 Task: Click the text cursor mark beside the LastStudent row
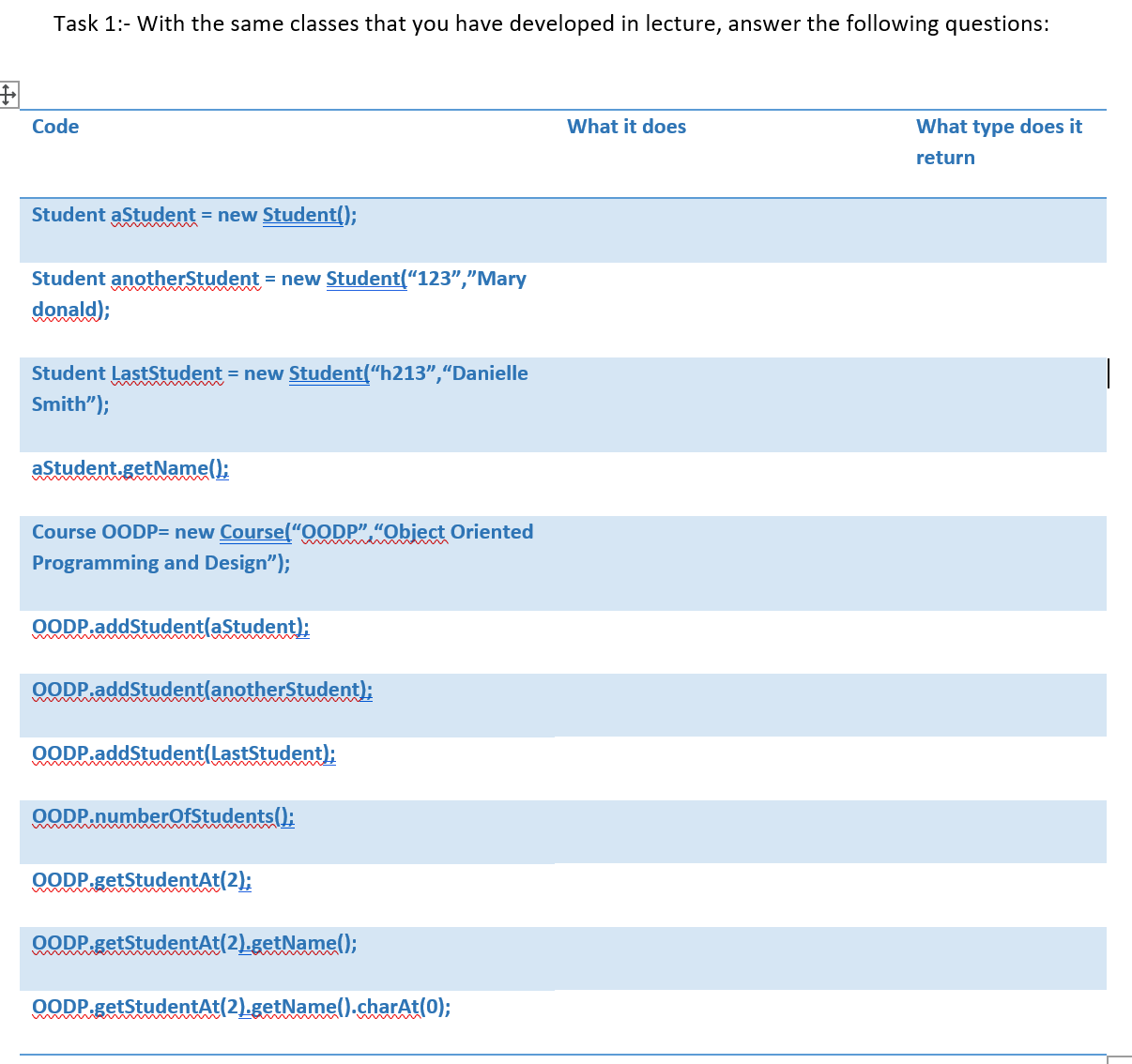(x=1109, y=372)
